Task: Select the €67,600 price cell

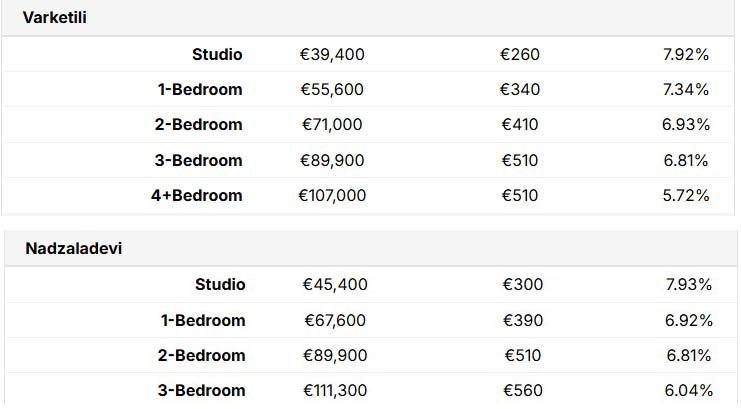Action: (335, 320)
